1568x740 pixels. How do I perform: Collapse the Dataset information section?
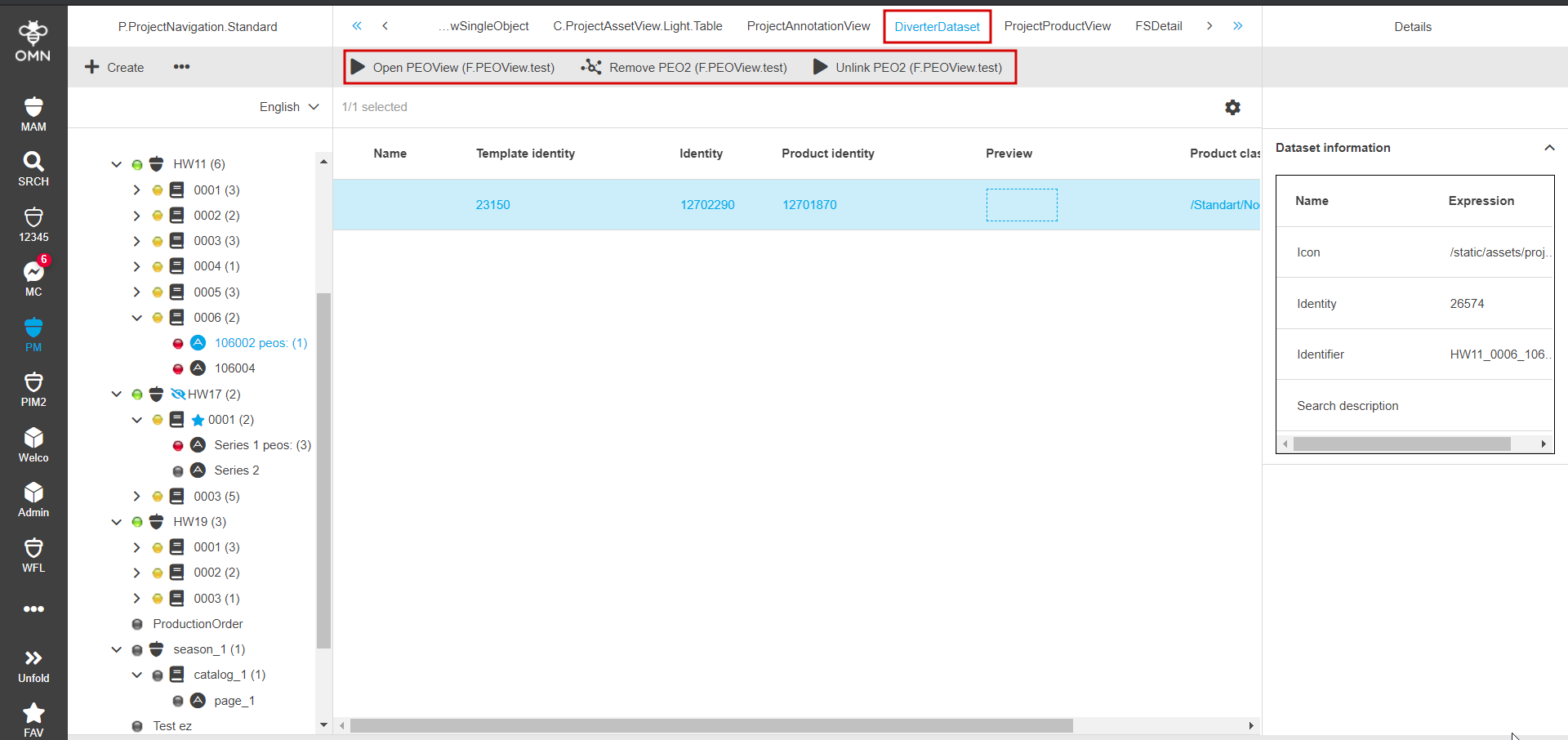tap(1548, 148)
